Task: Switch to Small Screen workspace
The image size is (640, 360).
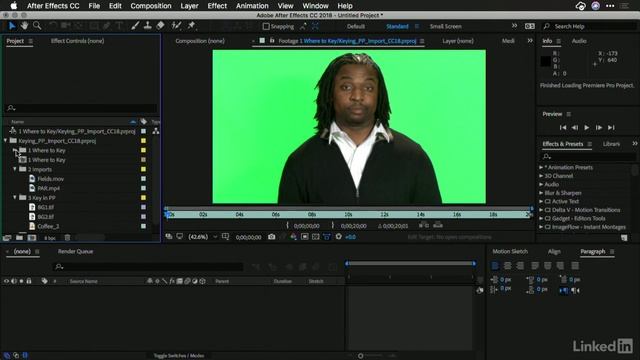Action: pyautogui.click(x=445, y=26)
